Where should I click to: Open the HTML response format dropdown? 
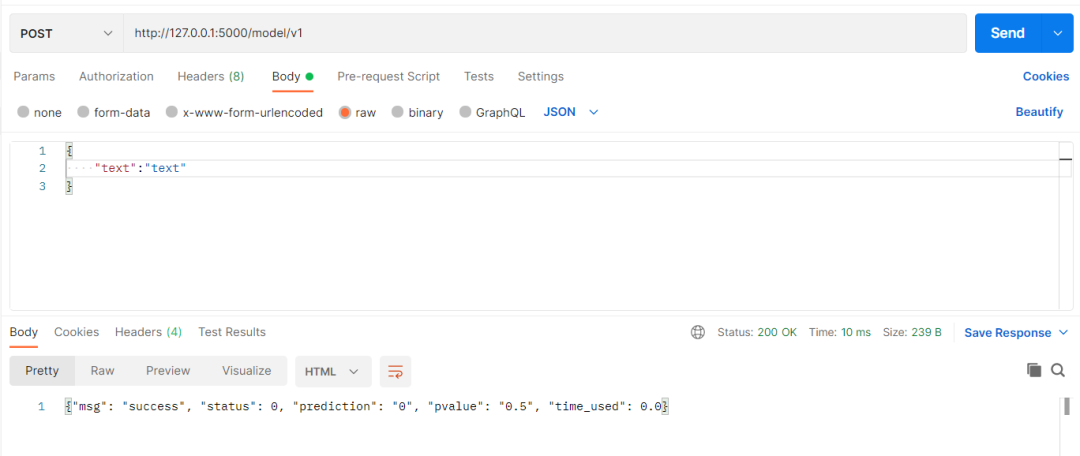pos(333,371)
